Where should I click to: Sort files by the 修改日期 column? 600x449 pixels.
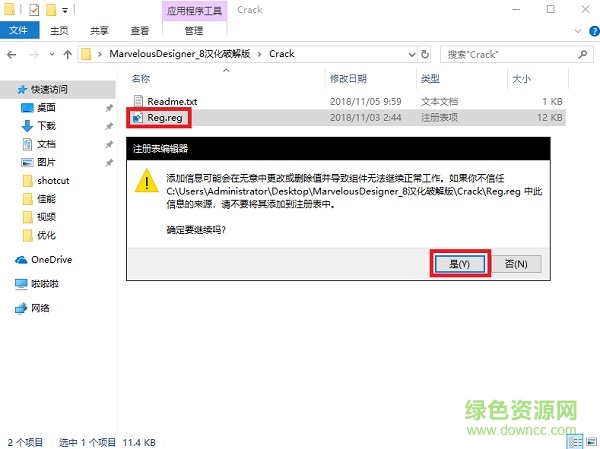[349, 78]
